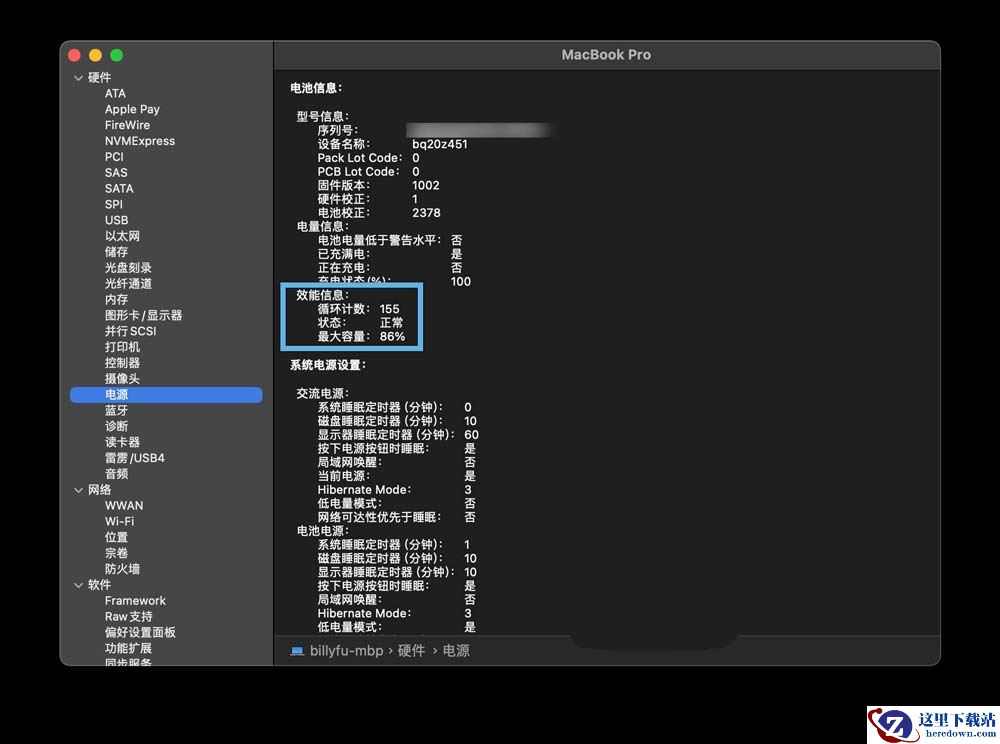Open the USB entry
Screen dimensions: 1000x744
coord(116,220)
